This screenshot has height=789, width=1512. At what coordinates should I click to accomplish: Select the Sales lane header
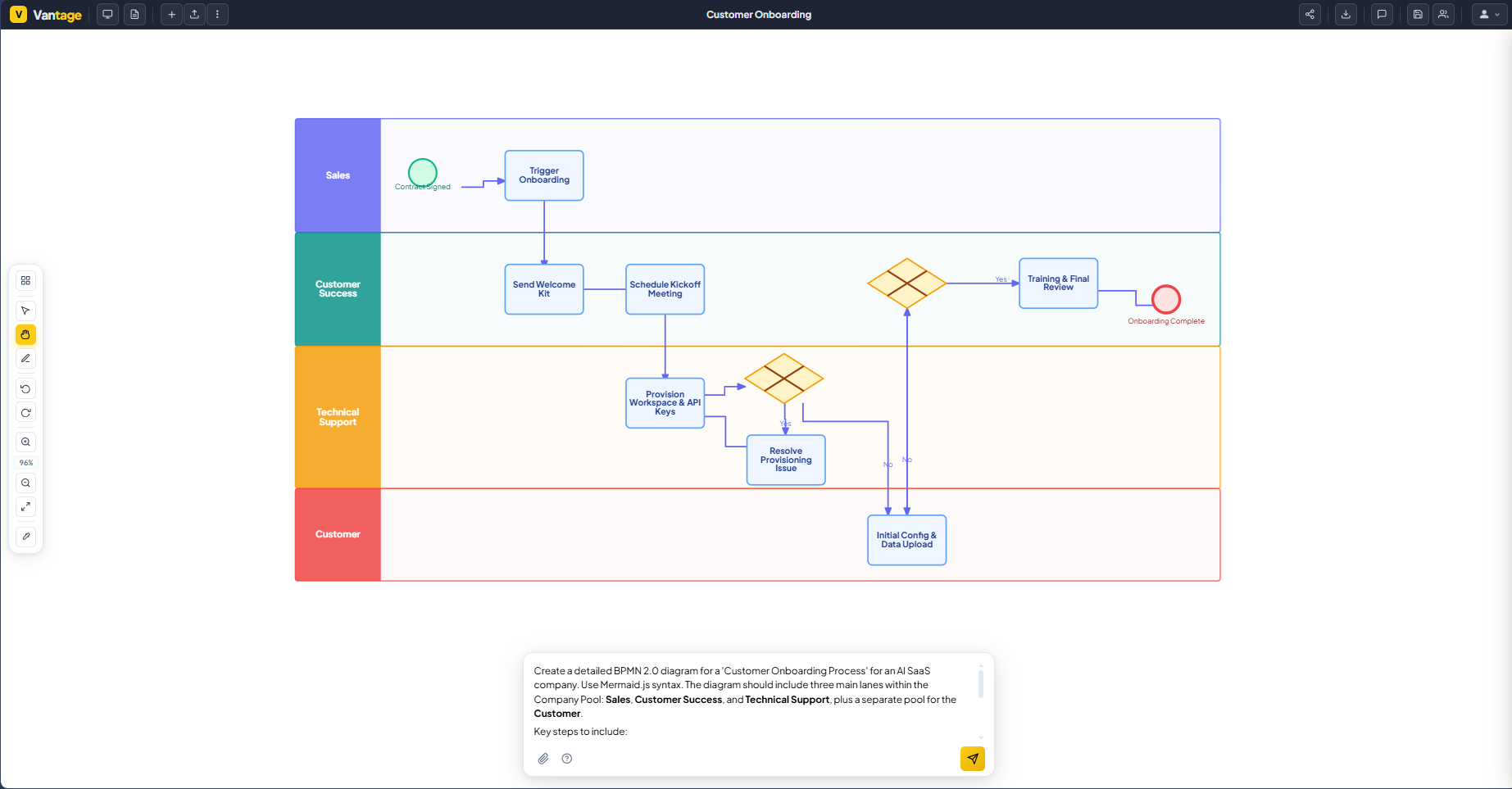click(338, 175)
